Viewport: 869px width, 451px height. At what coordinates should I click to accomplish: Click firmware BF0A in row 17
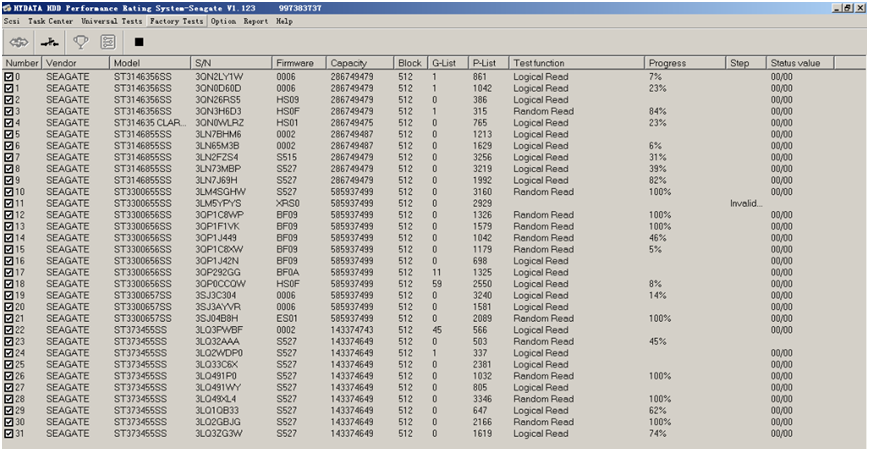coord(288,272)
